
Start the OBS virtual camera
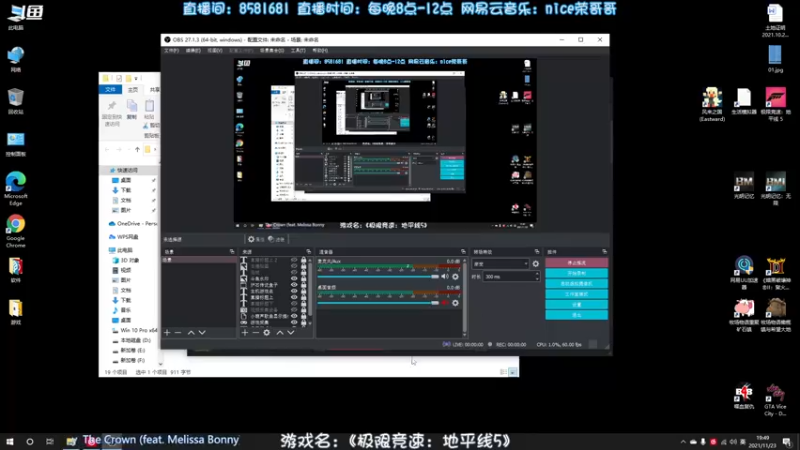[x=577, y=284]
